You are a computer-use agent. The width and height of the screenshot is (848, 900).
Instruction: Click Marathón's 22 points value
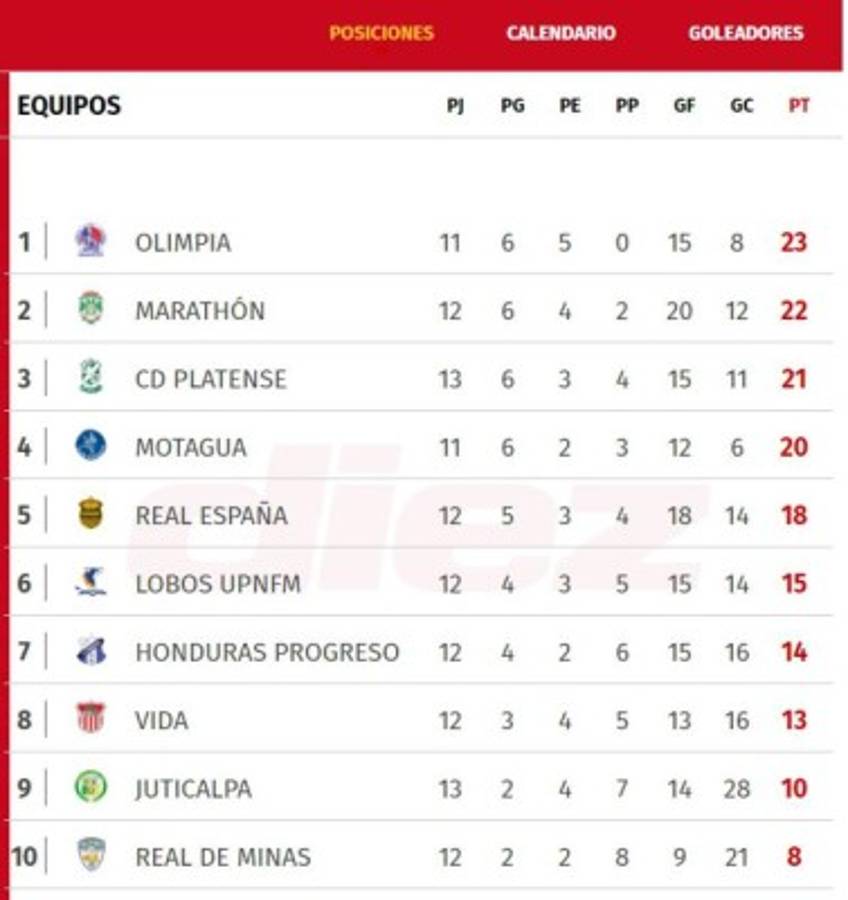tap(793, 311)
